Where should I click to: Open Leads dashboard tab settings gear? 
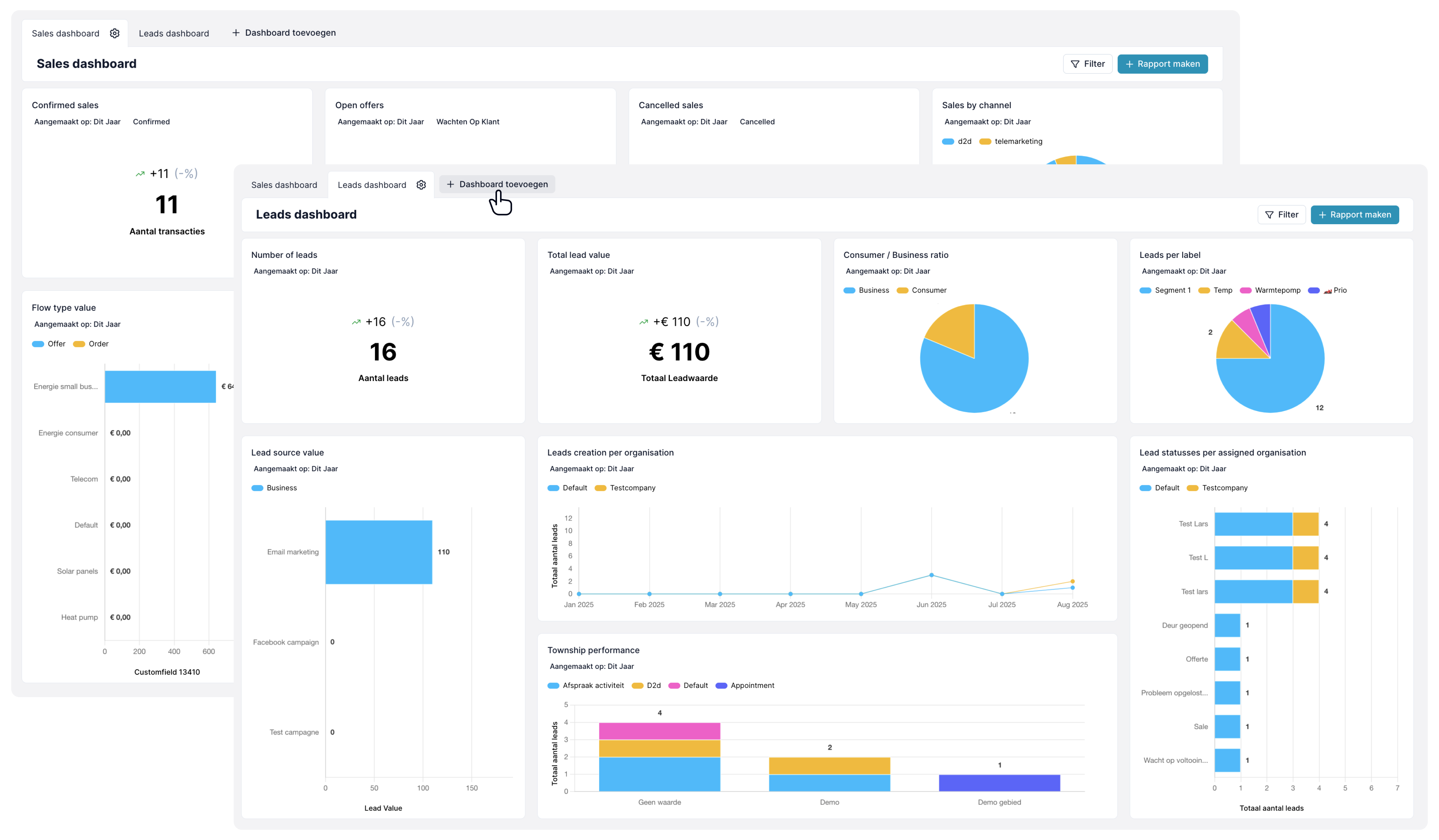click(421, 184)
